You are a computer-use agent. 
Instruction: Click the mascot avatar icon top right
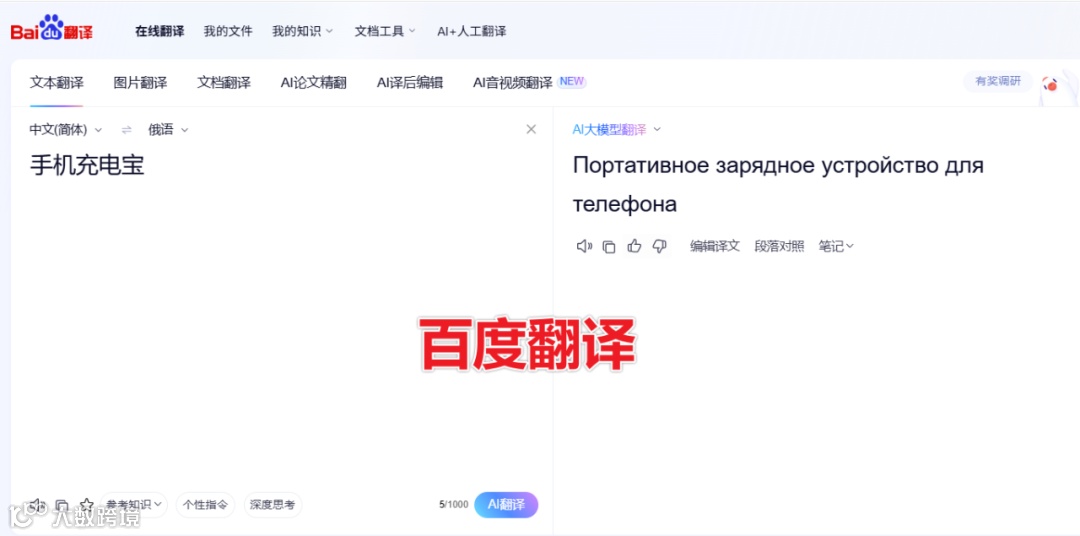point(1057,86)
